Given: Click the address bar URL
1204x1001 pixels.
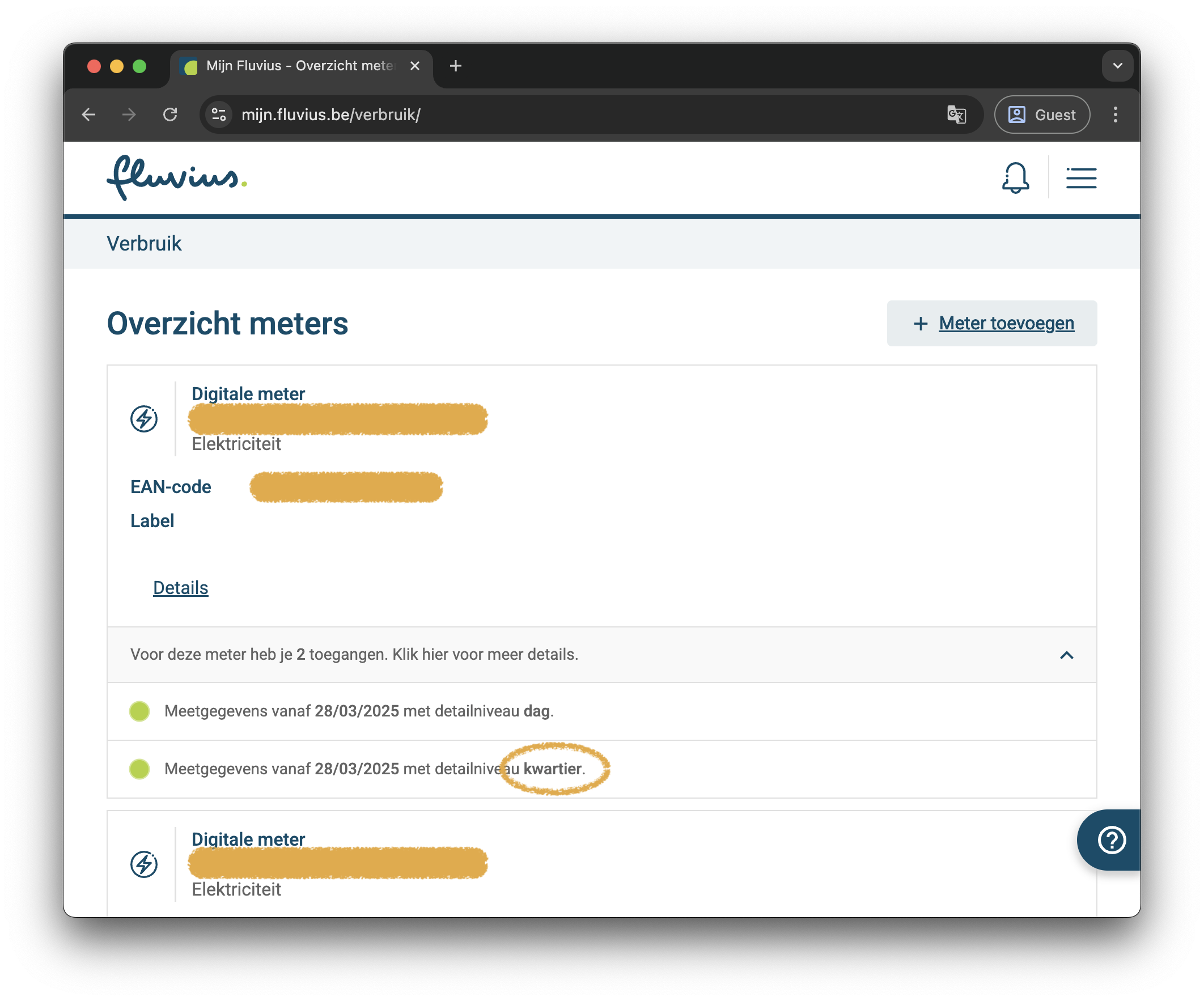Looking at the screenshot, I should (x=331, y=114).
